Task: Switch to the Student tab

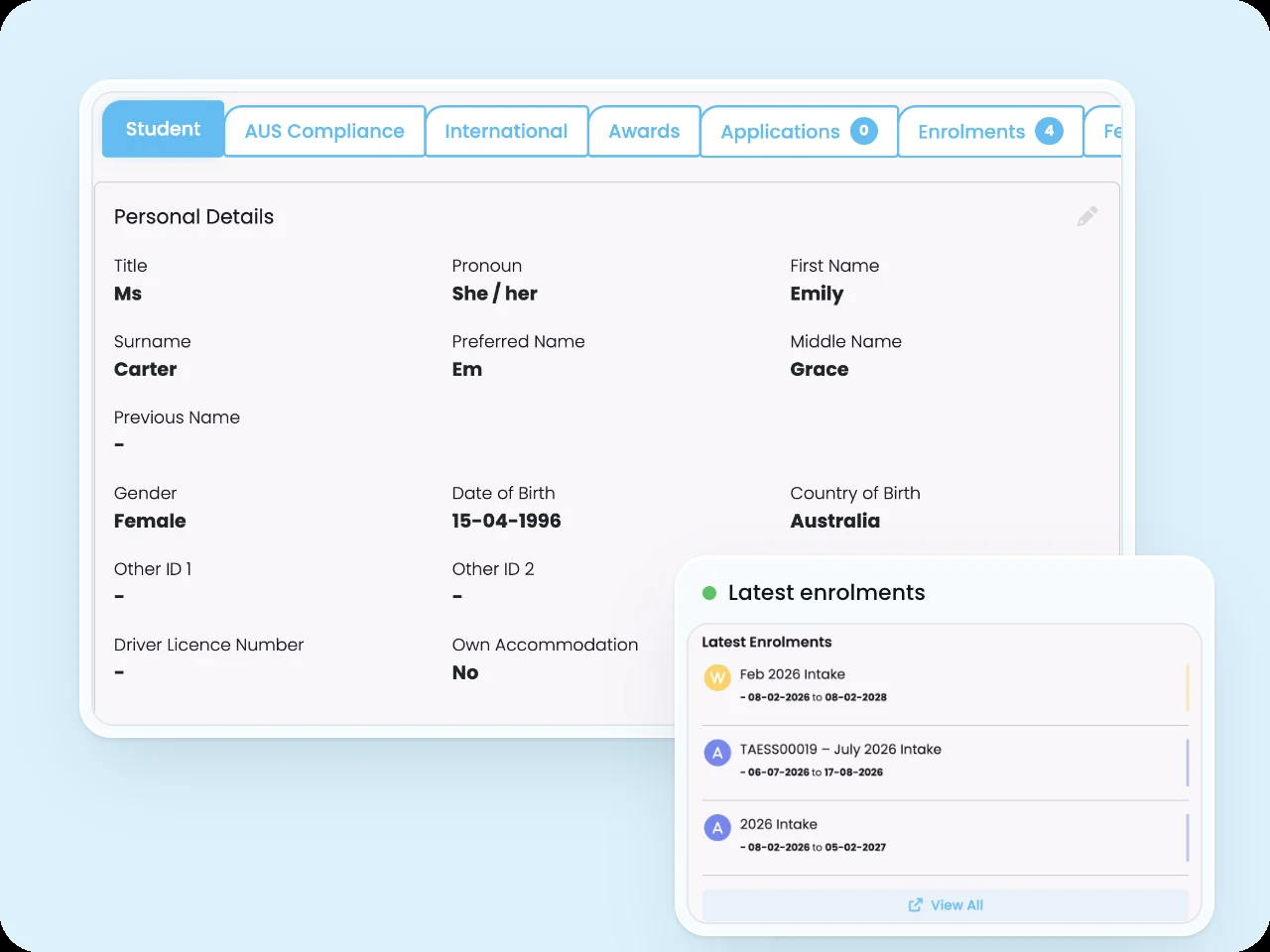Action: point(163,129)
